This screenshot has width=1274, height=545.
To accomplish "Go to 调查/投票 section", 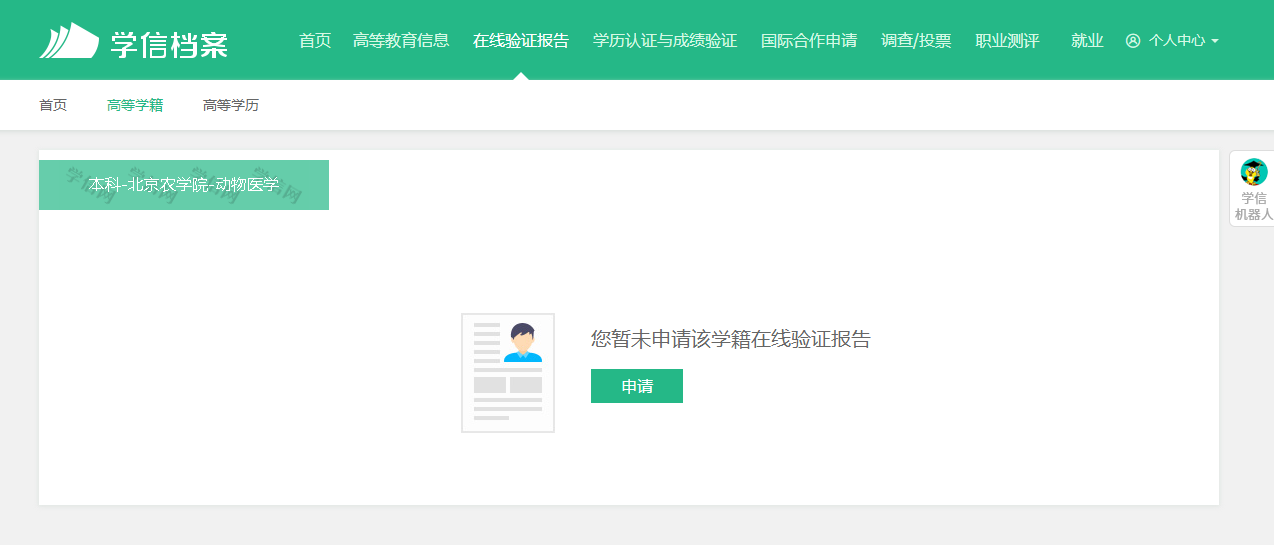I will pyautogui.click(x=916, y=41).
